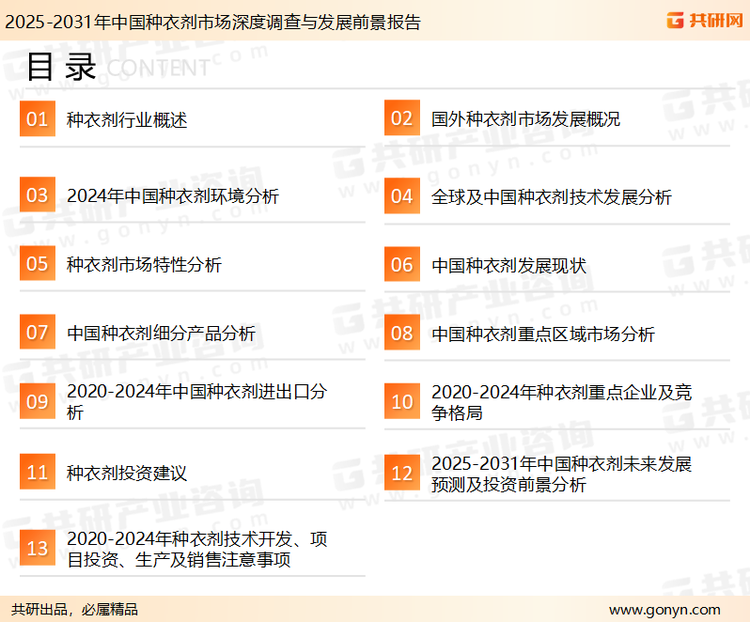Click the orange 05 chapter number box
This screenshot has width=750, height=622.
[x=37, y=263]
